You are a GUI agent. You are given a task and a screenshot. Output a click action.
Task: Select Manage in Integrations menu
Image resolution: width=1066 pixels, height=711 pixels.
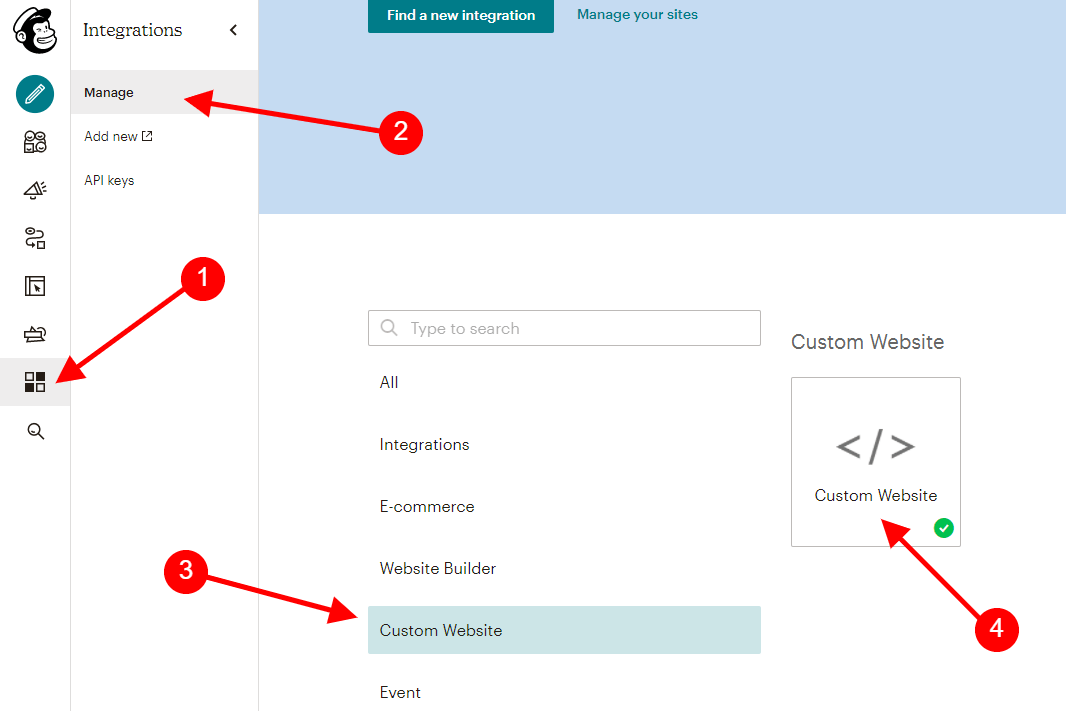(164, 92)
